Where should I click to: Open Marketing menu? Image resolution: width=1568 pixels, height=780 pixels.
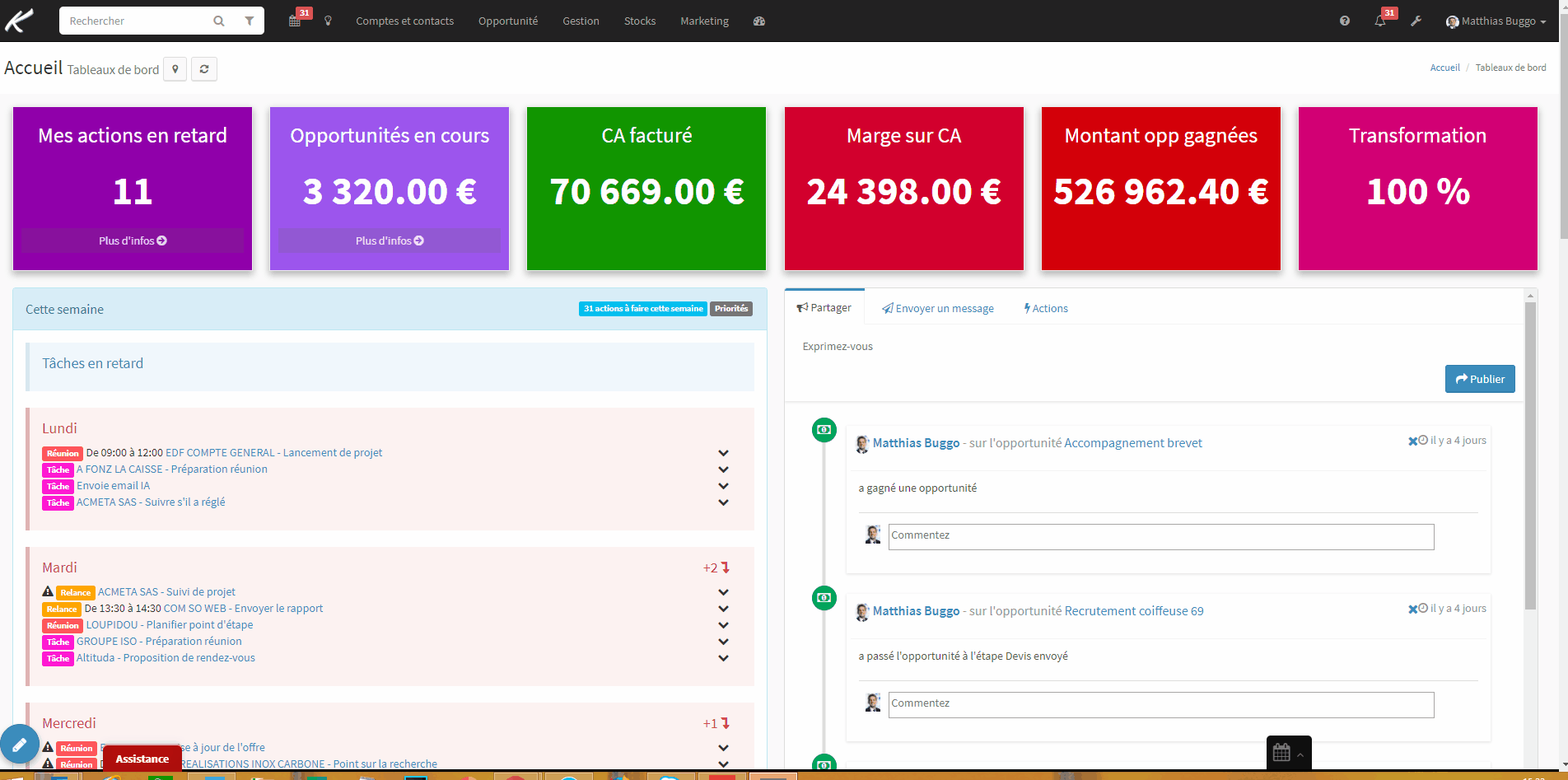(x=704, y=21)
